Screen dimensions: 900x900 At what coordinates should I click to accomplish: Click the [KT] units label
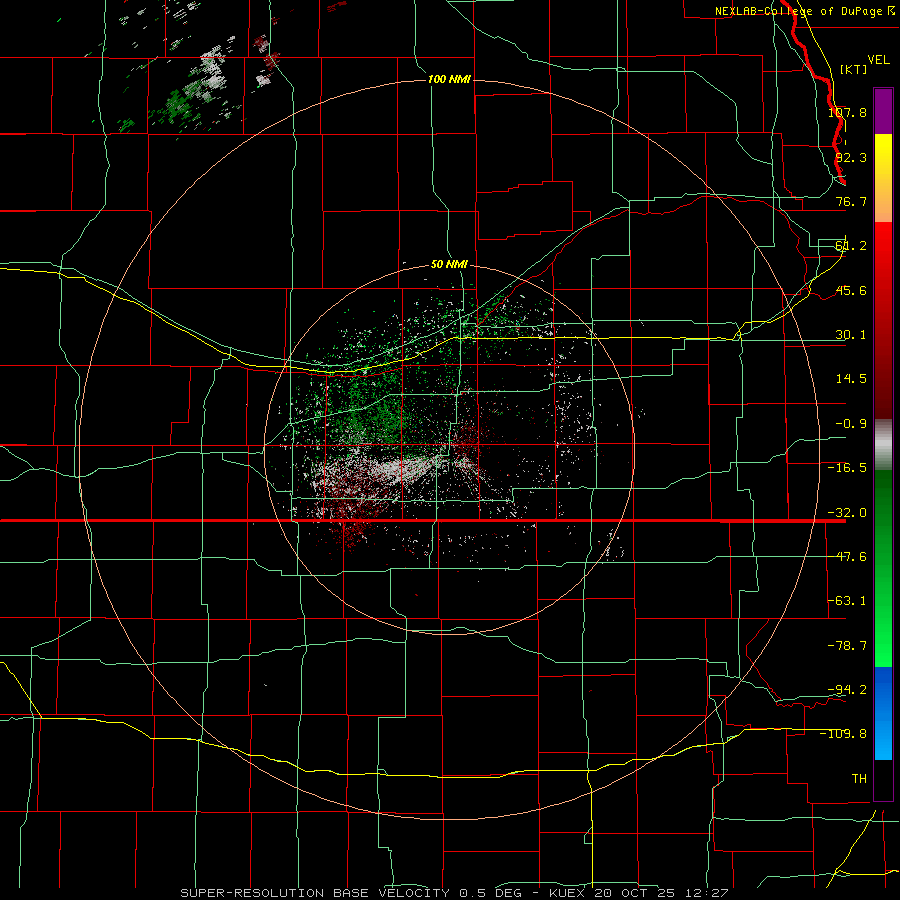853,69
